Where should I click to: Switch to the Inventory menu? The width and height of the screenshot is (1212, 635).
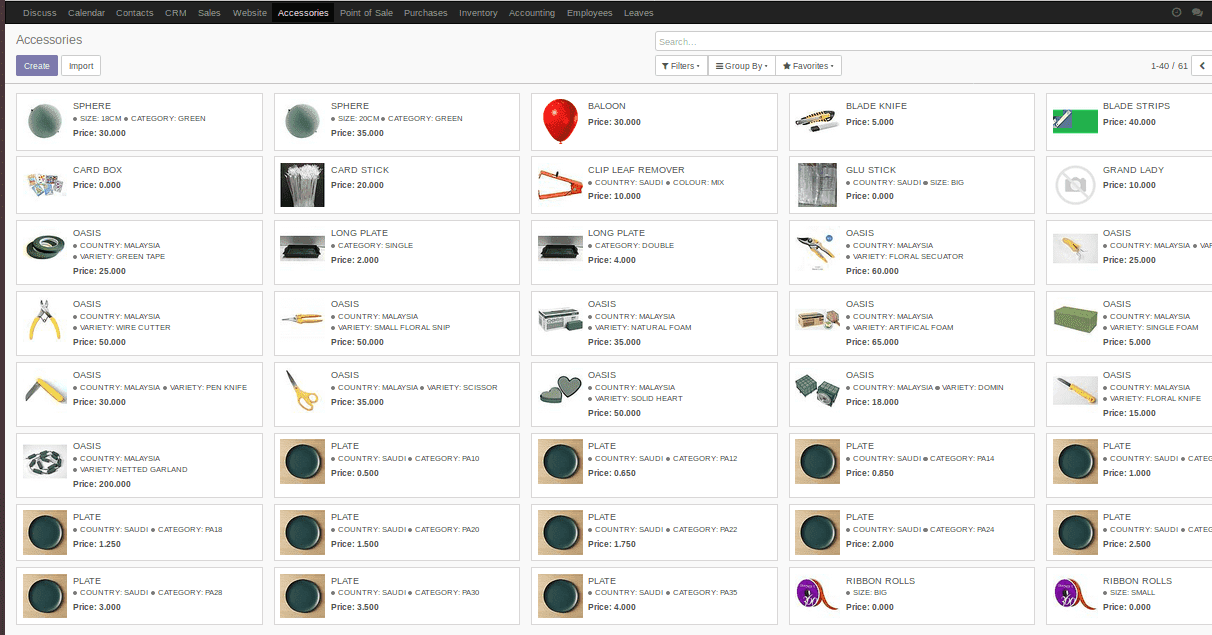tap(478, 13)
